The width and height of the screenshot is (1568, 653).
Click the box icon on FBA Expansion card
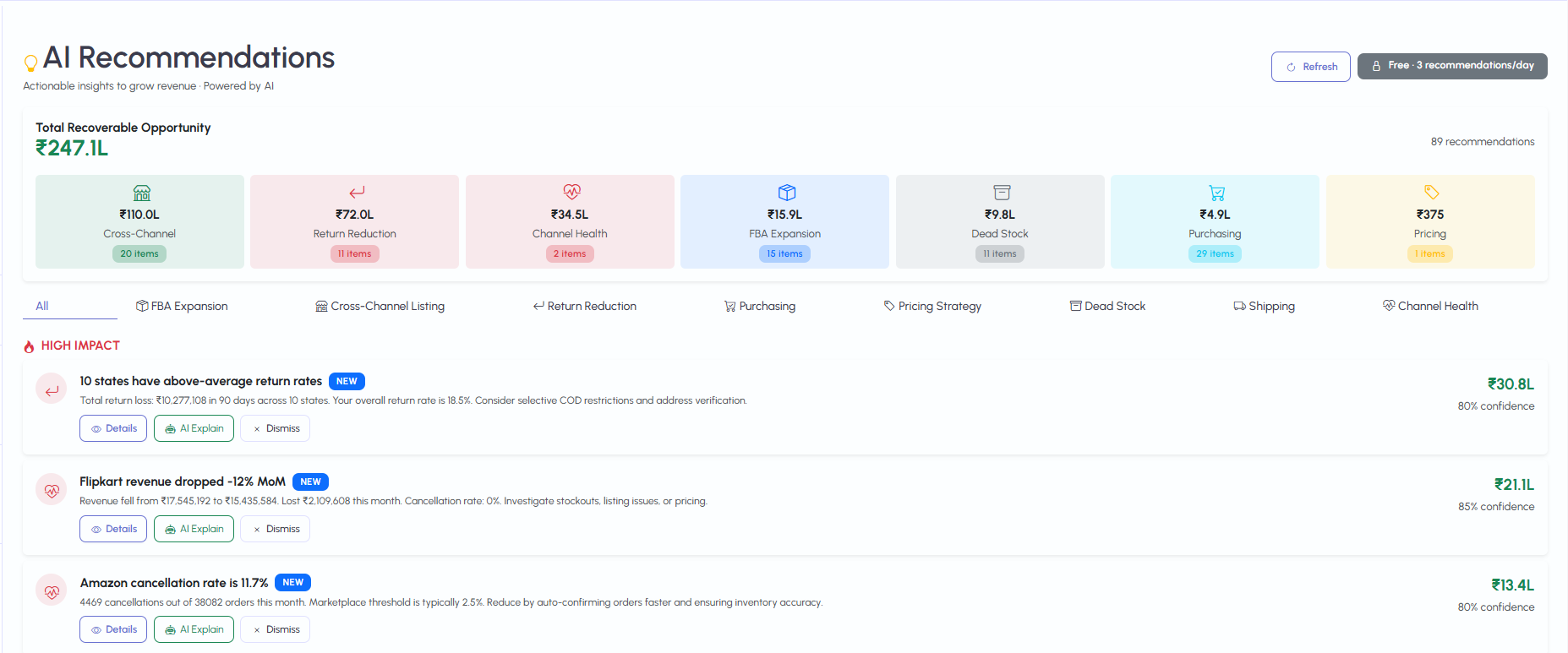787,193
